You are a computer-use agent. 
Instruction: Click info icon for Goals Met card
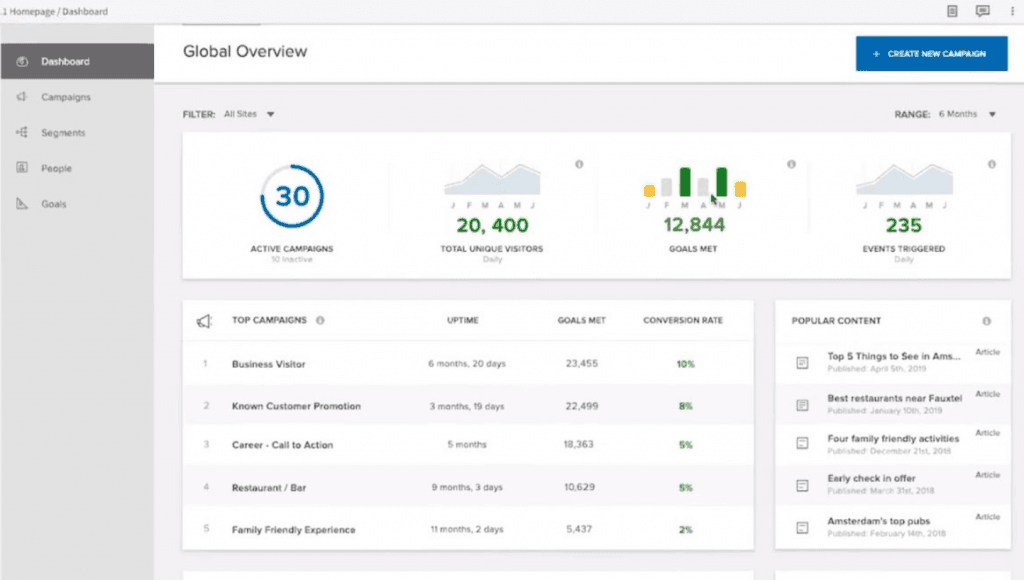click(x=791, y=164)
